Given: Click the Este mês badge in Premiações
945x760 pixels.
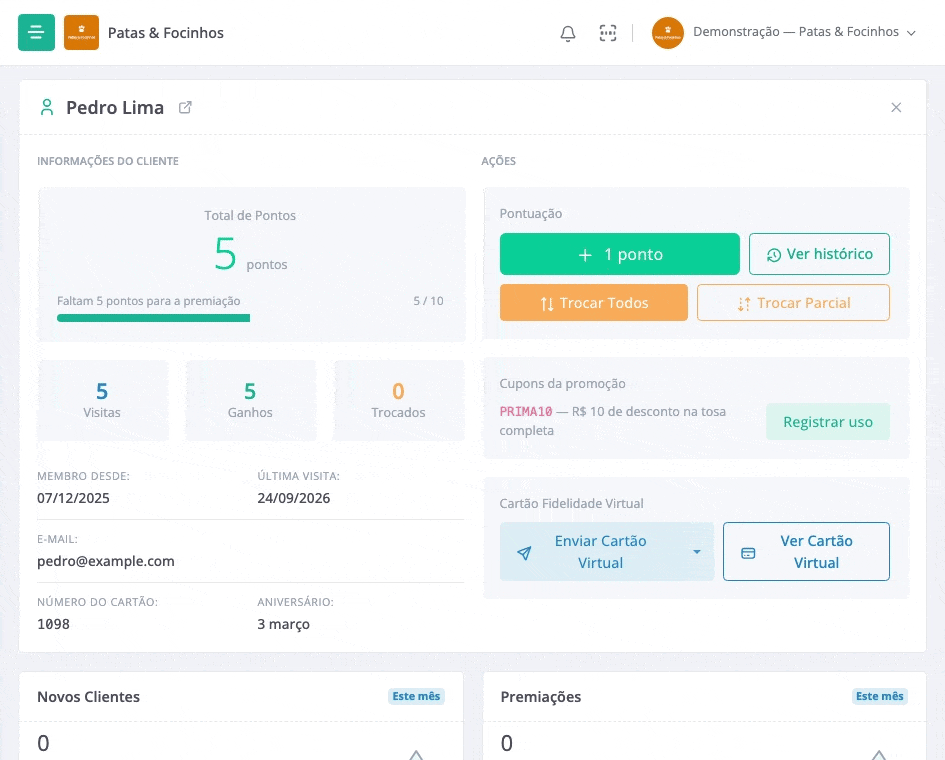Looking at the screenshot, I should pyautogui.click(x=879, y=696).
